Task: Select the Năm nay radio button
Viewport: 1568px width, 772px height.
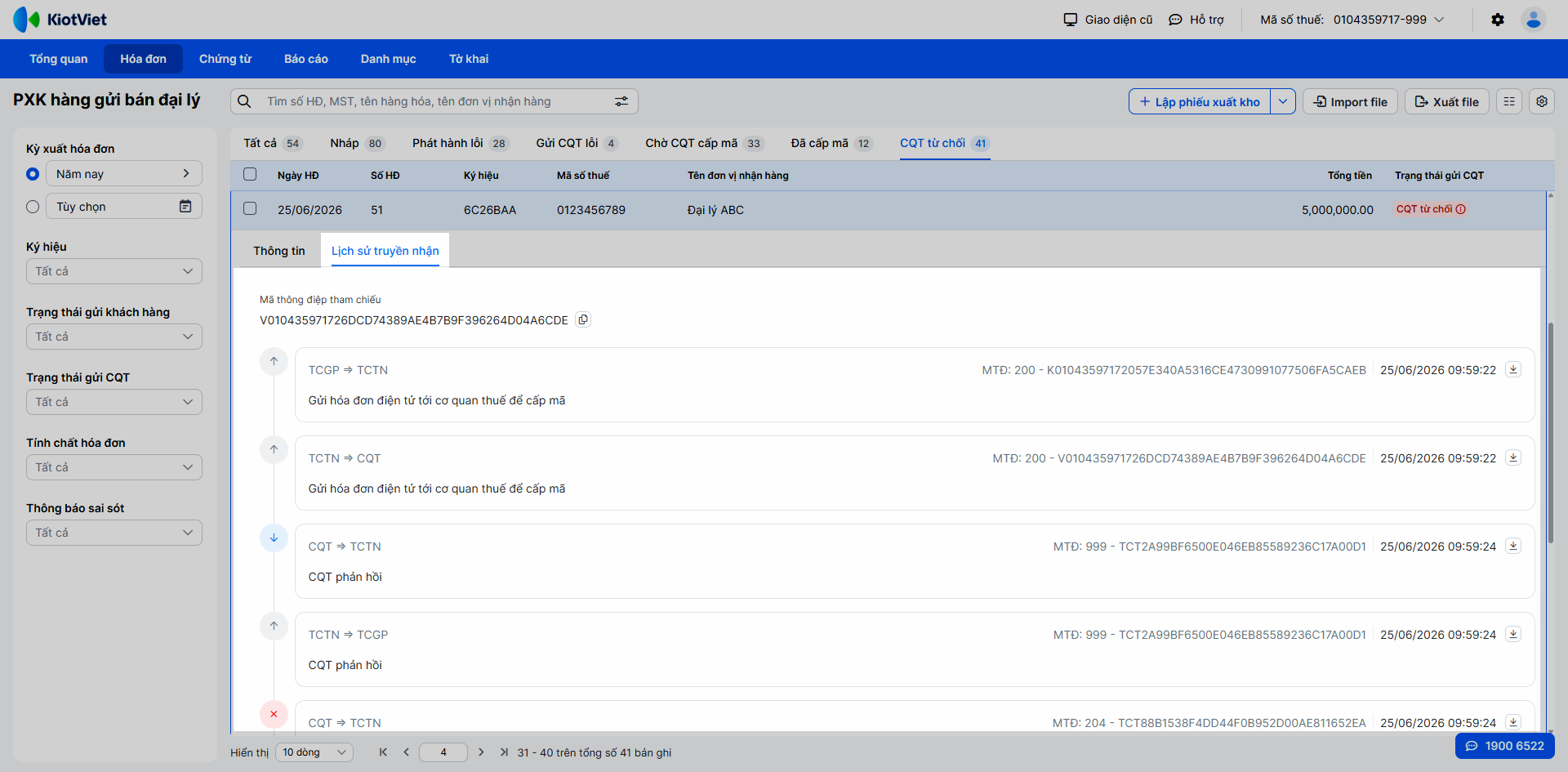Action: [33, 174]
